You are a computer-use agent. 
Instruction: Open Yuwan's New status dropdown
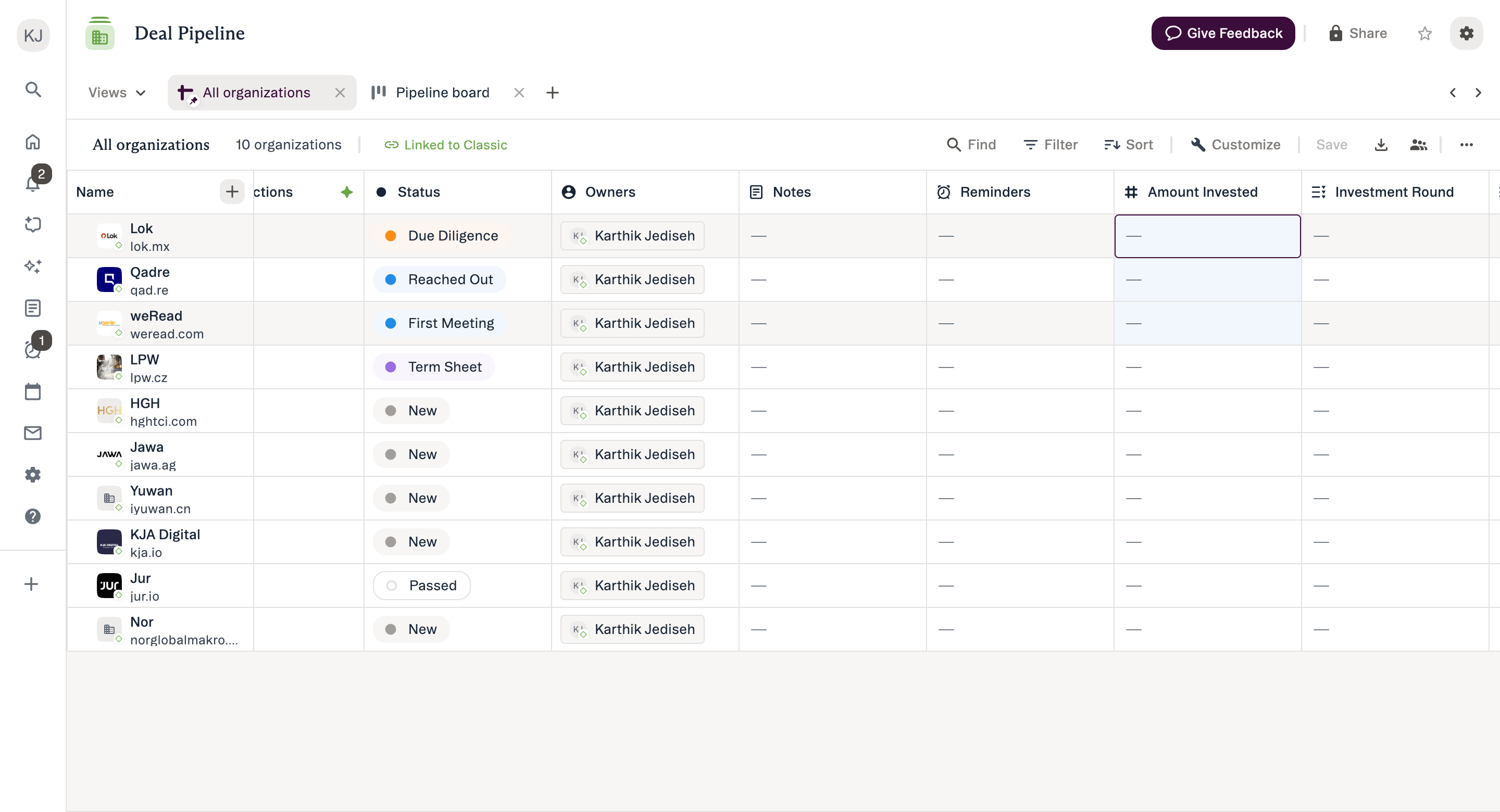pyautogui.click(x=411, y=498)
